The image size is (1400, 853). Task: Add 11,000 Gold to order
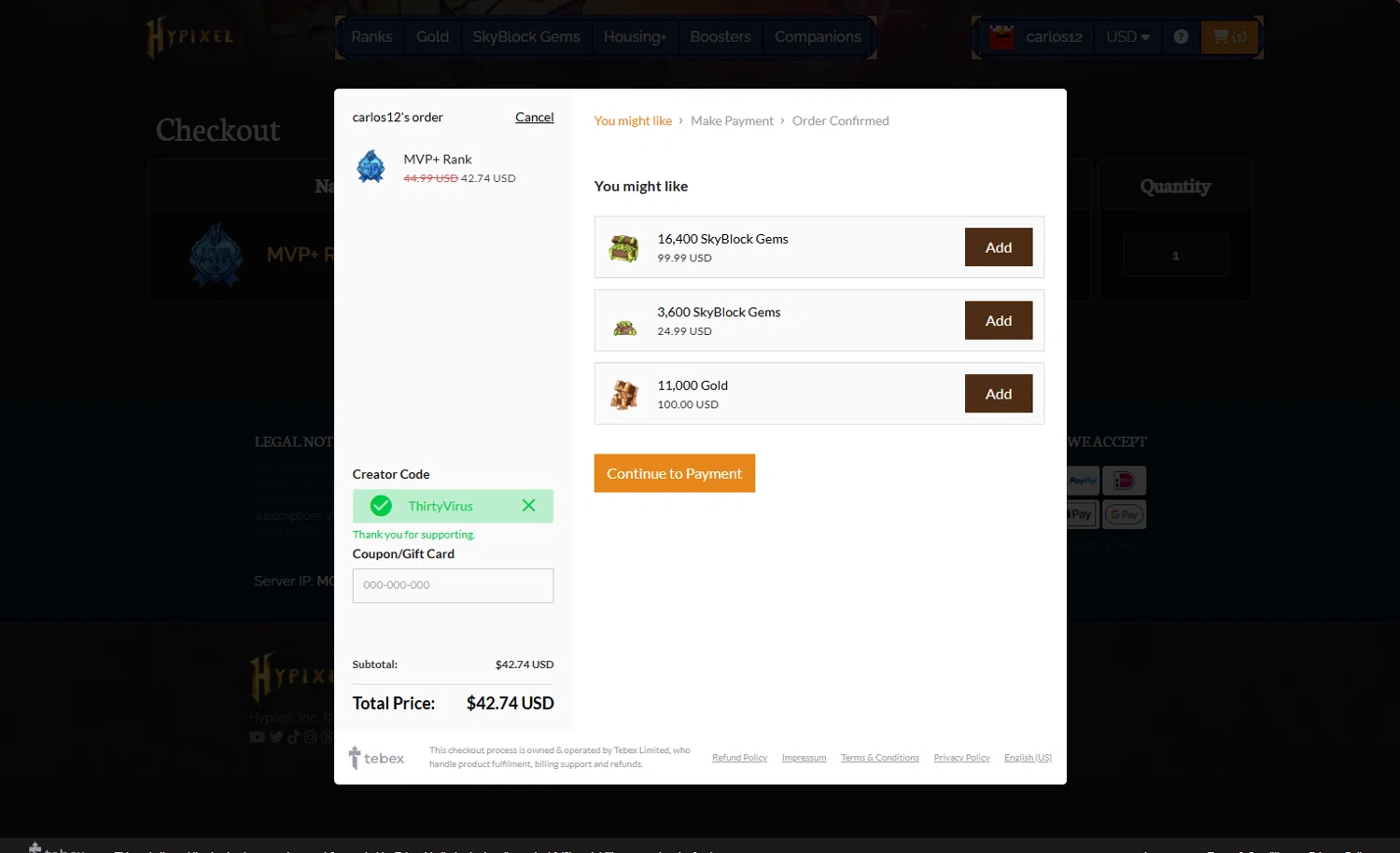[x=999, y=394]
